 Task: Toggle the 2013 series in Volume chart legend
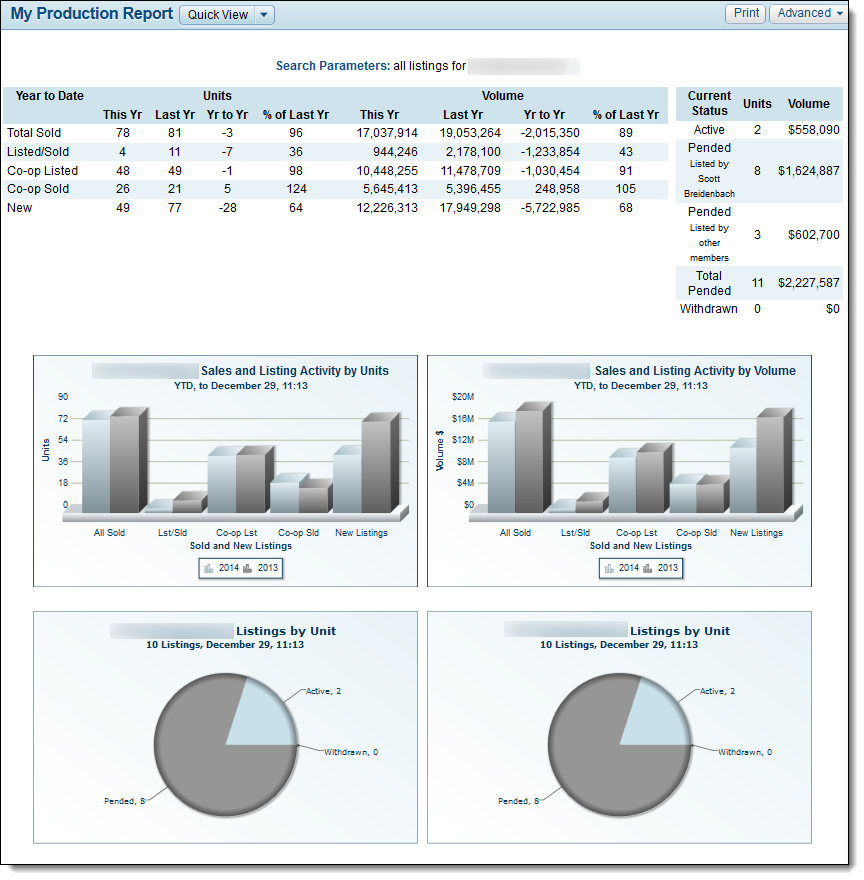coord(668,568)
